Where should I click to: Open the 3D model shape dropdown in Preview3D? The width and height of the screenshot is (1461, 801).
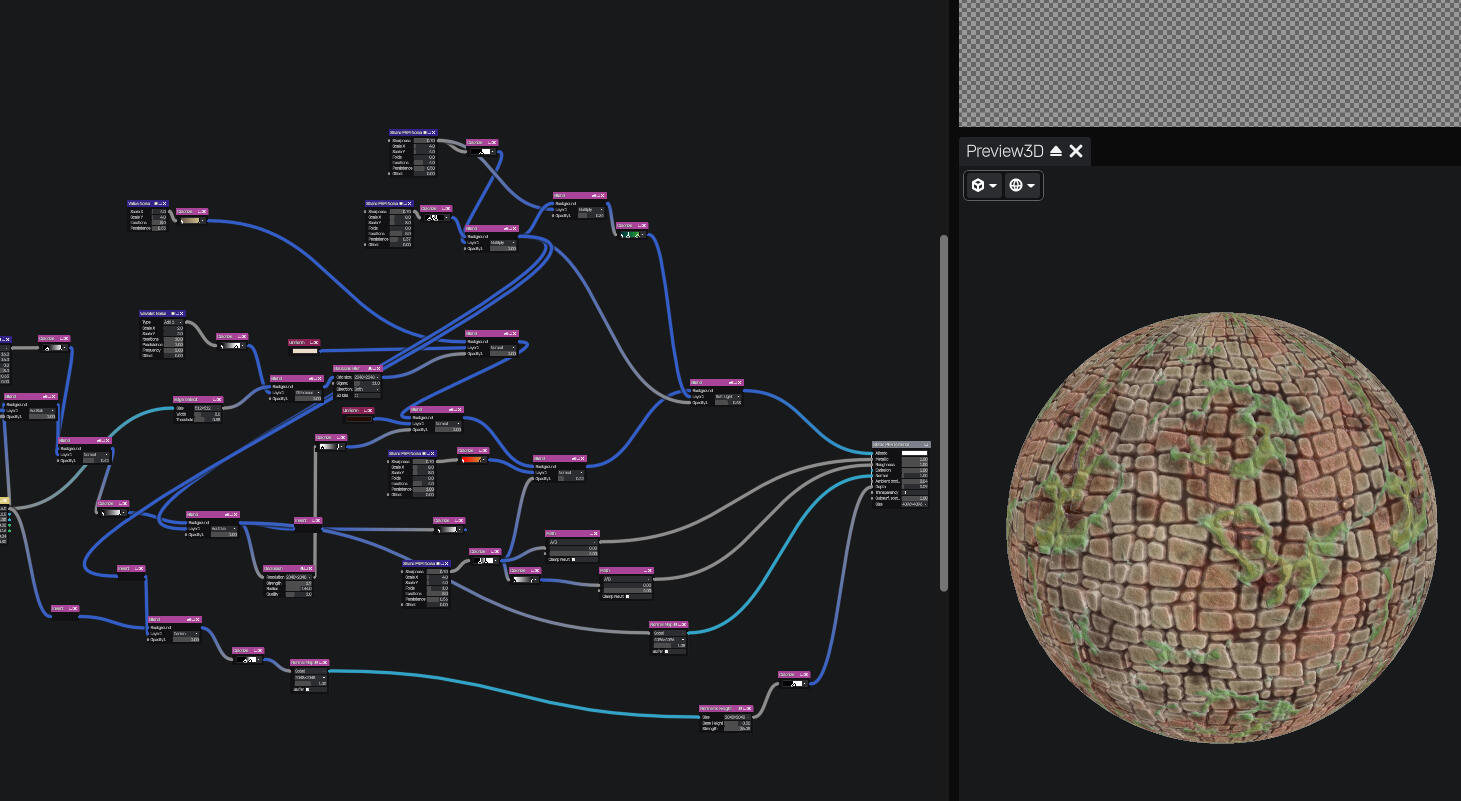[x=983, y=186]
